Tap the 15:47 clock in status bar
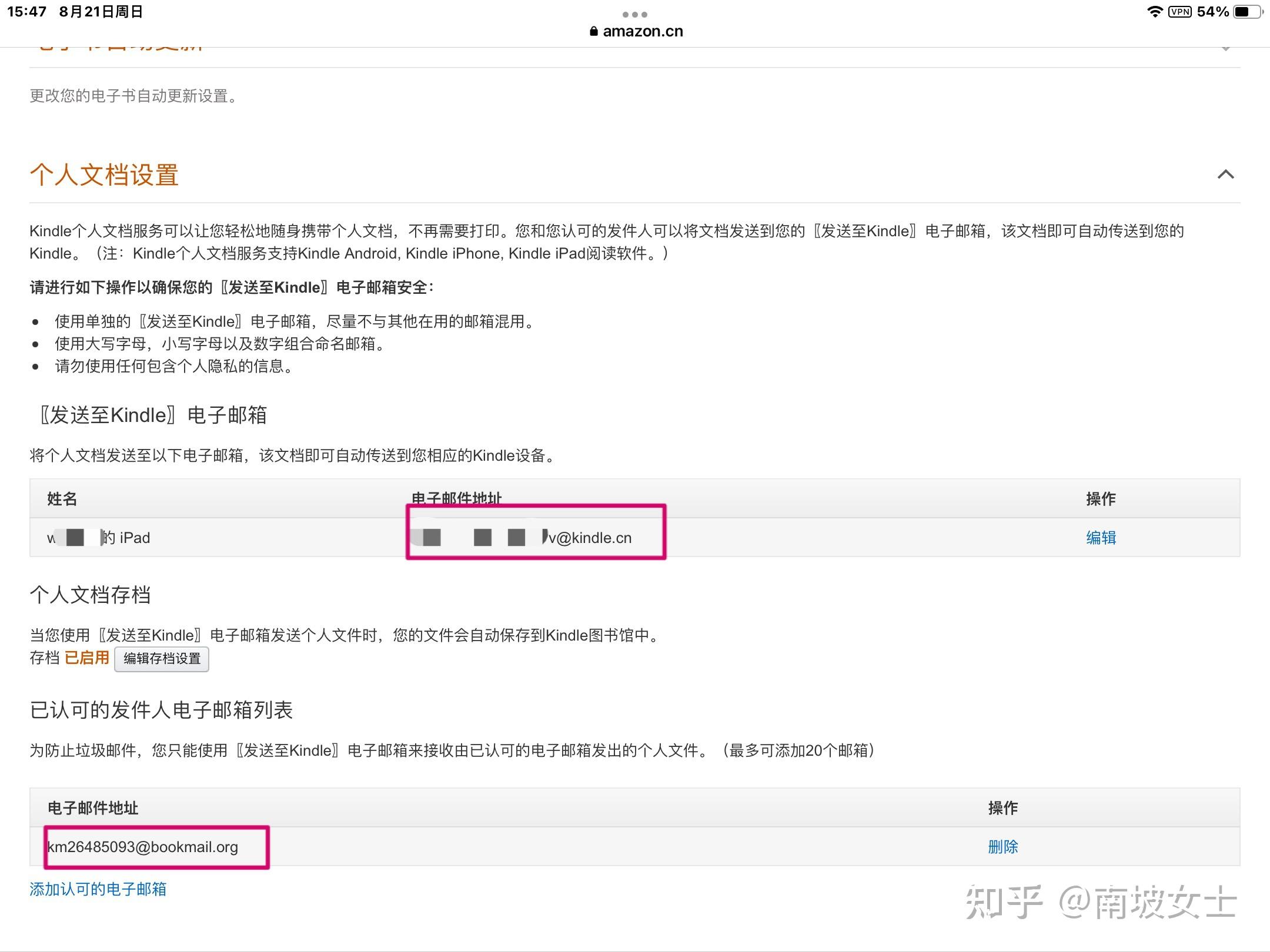The width and height of the screenshot is (1270, 952). 26,11
